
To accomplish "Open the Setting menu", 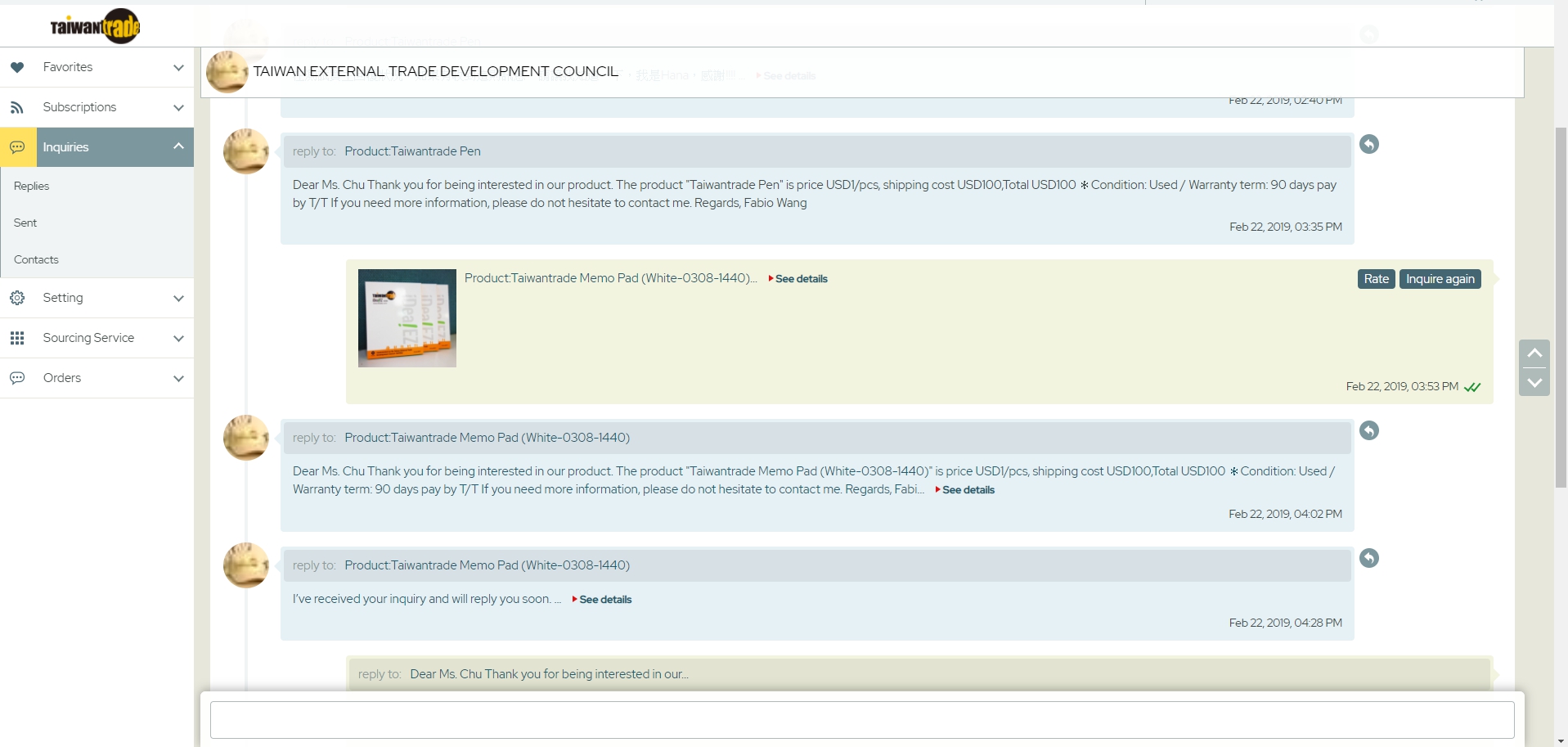I will tap(97, 298).
